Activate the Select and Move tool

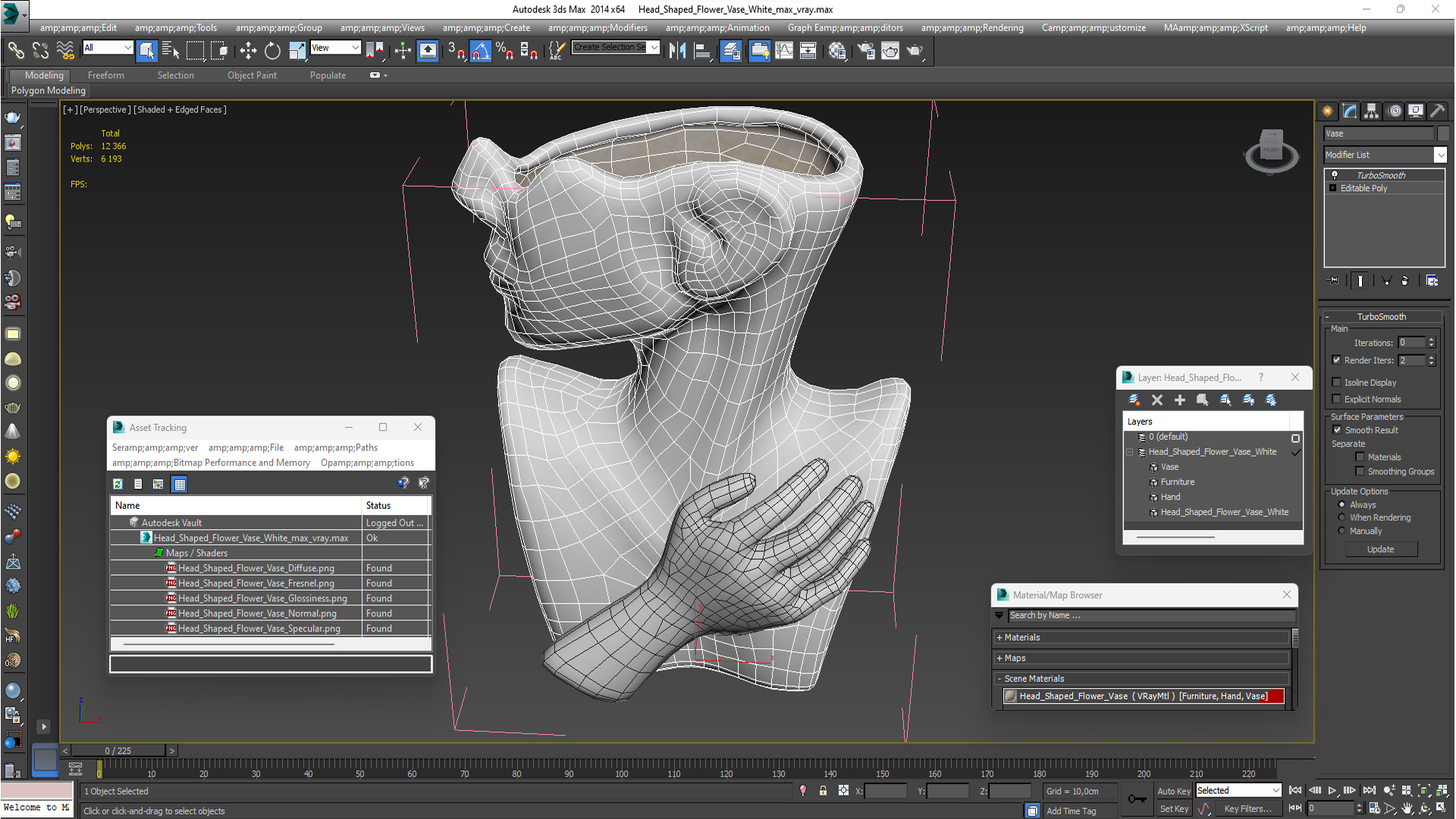tap(248, 51)
